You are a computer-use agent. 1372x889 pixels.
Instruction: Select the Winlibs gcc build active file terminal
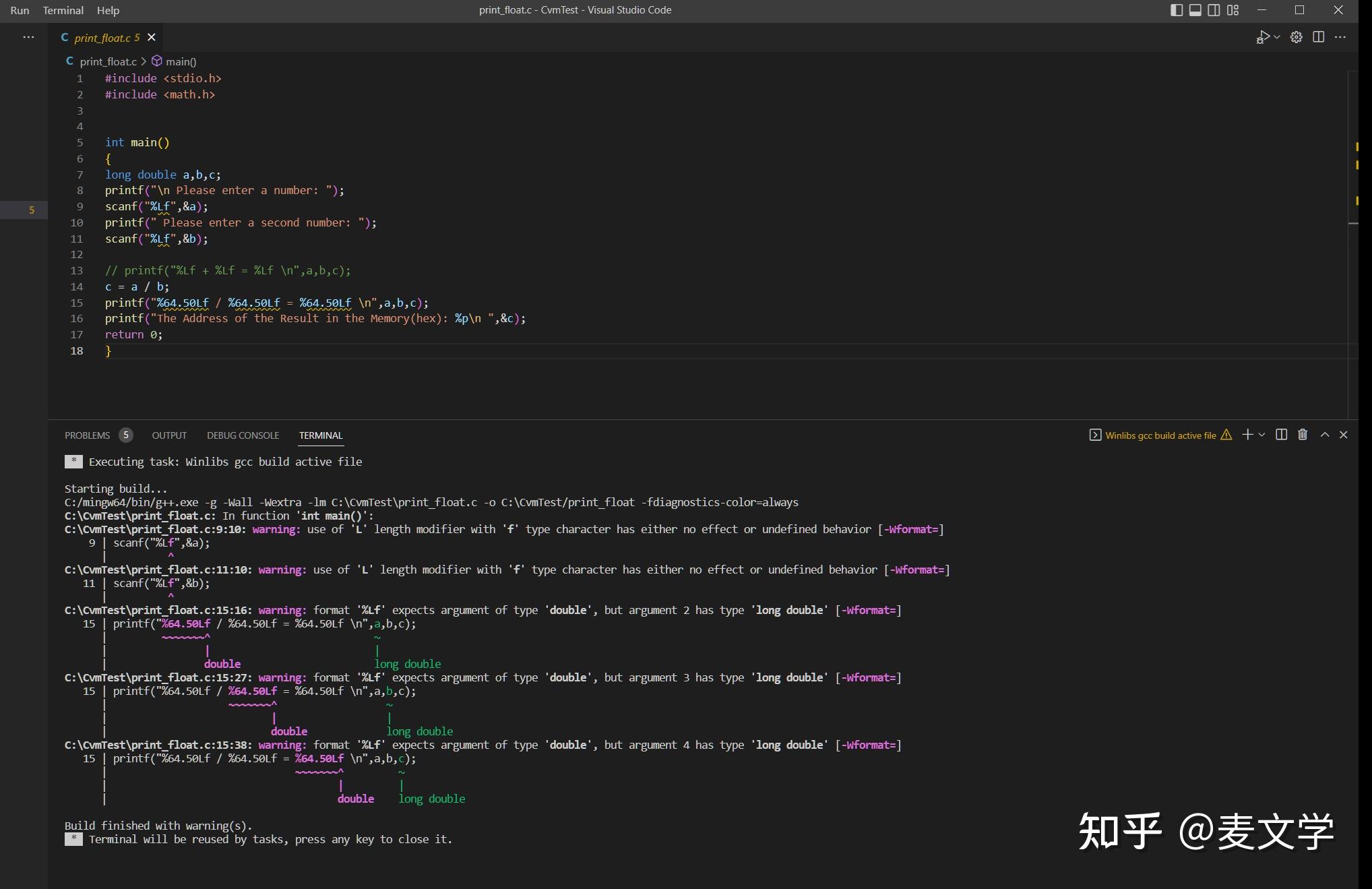1160,435
